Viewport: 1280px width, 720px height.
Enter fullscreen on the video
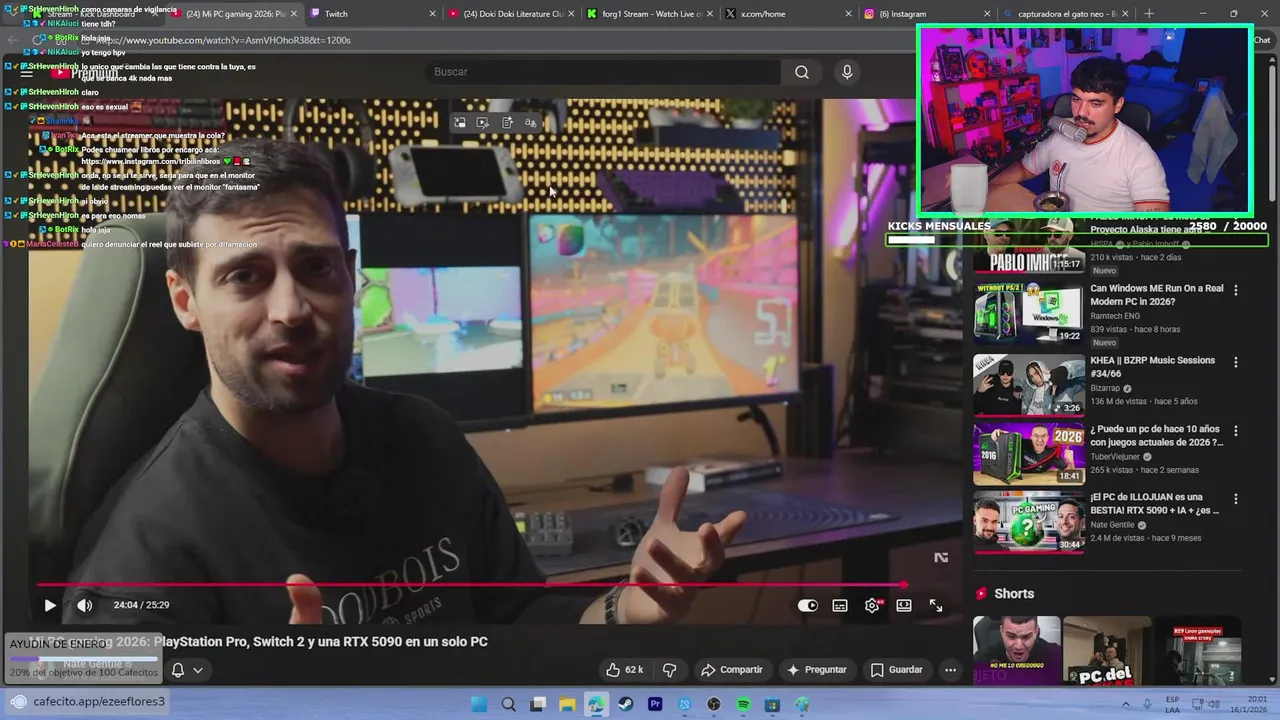coord(936,605)
